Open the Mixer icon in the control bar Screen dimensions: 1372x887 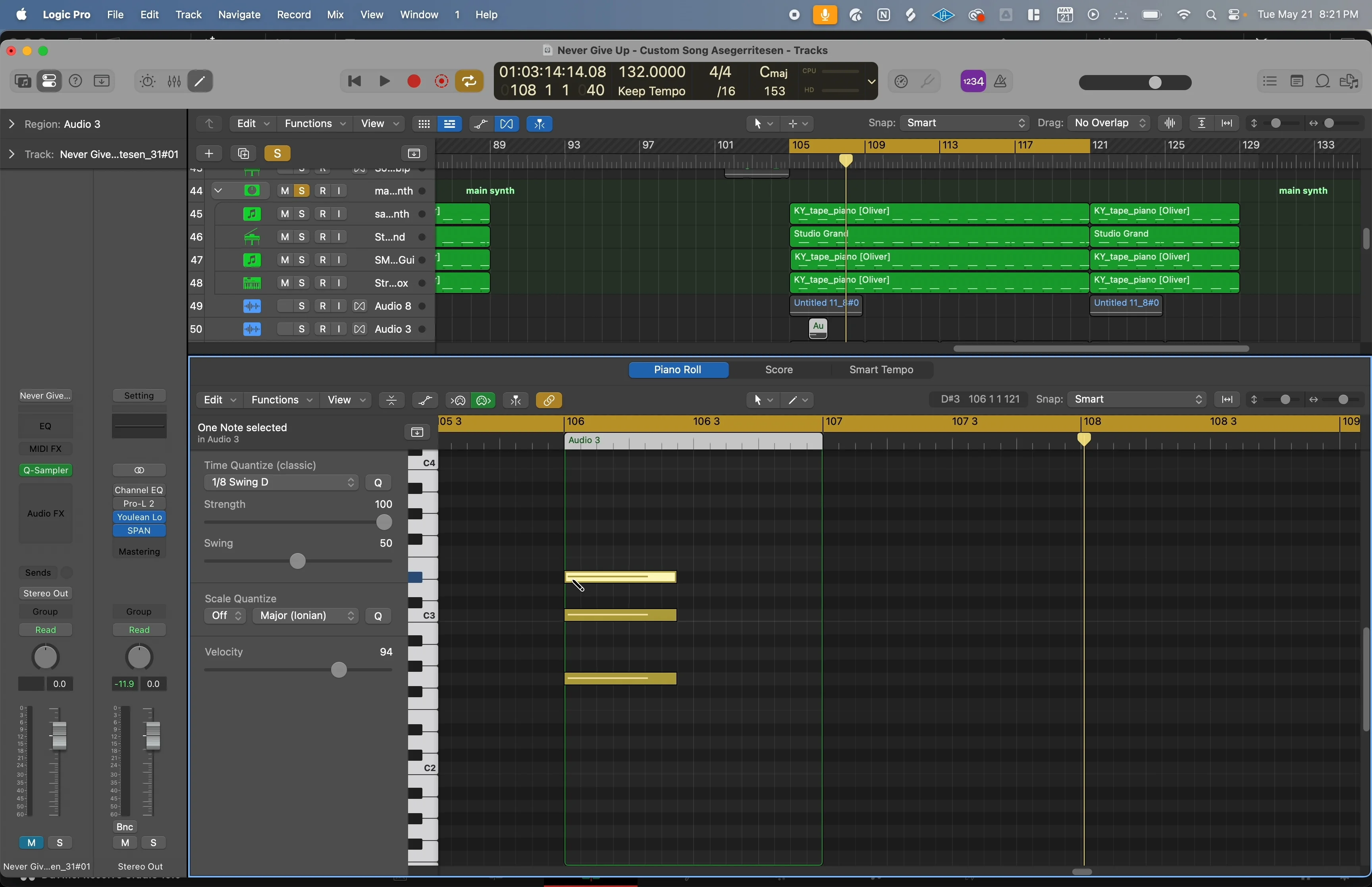click(x=174, y=81)
